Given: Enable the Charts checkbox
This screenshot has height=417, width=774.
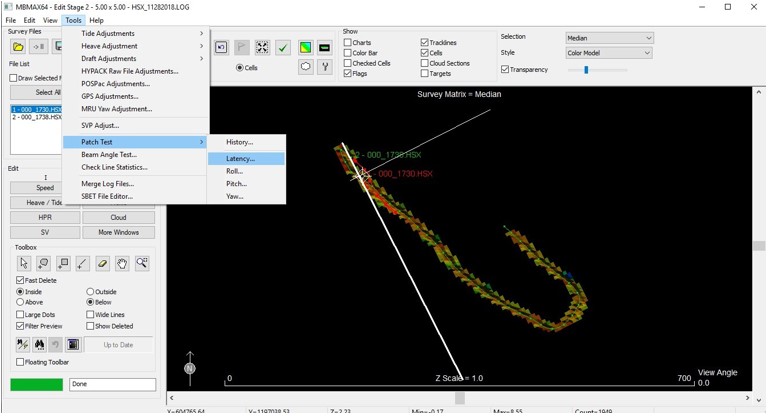Looking at the screenshot, I should [348, 42].
